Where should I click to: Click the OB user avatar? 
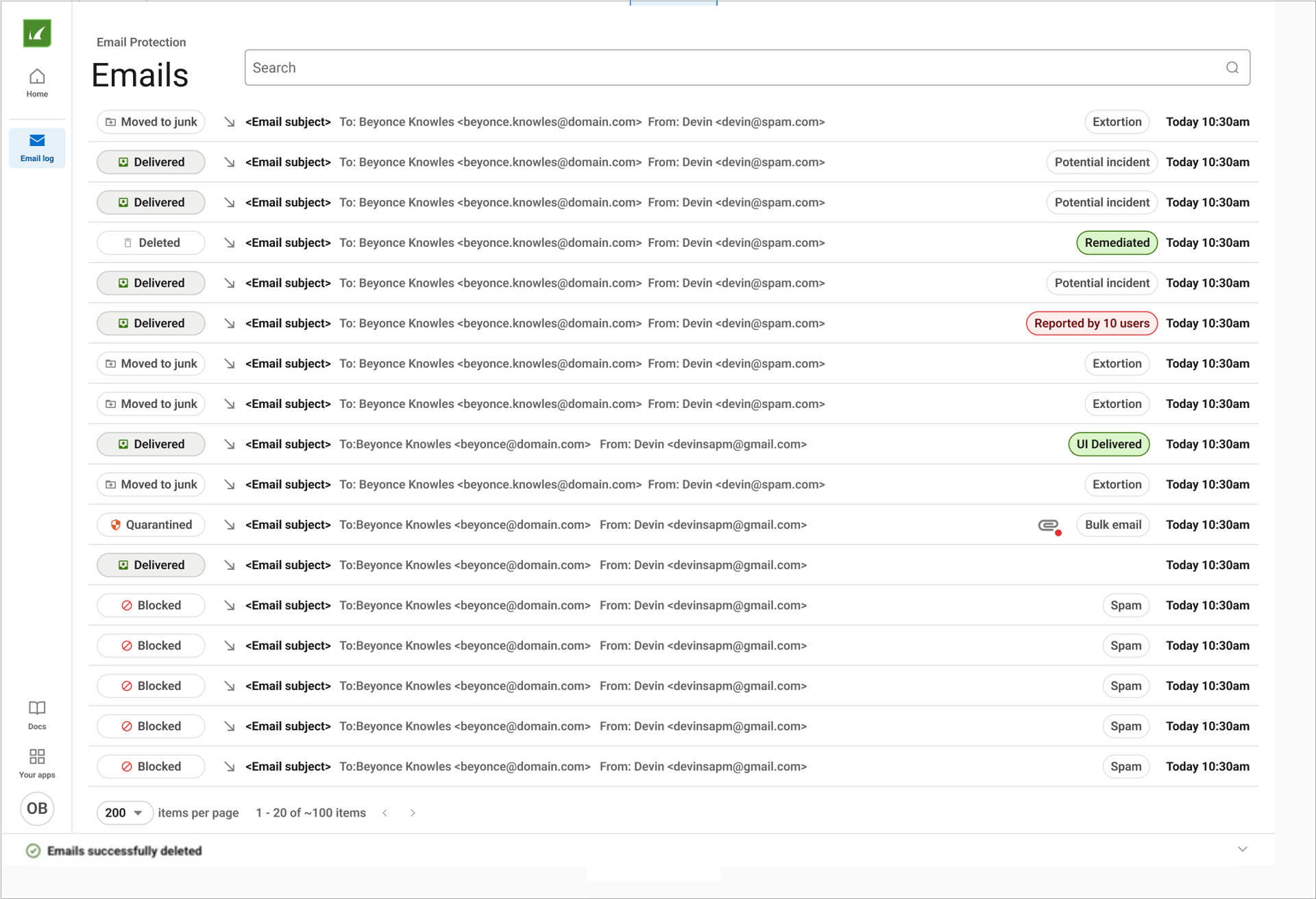click(37, 808)
